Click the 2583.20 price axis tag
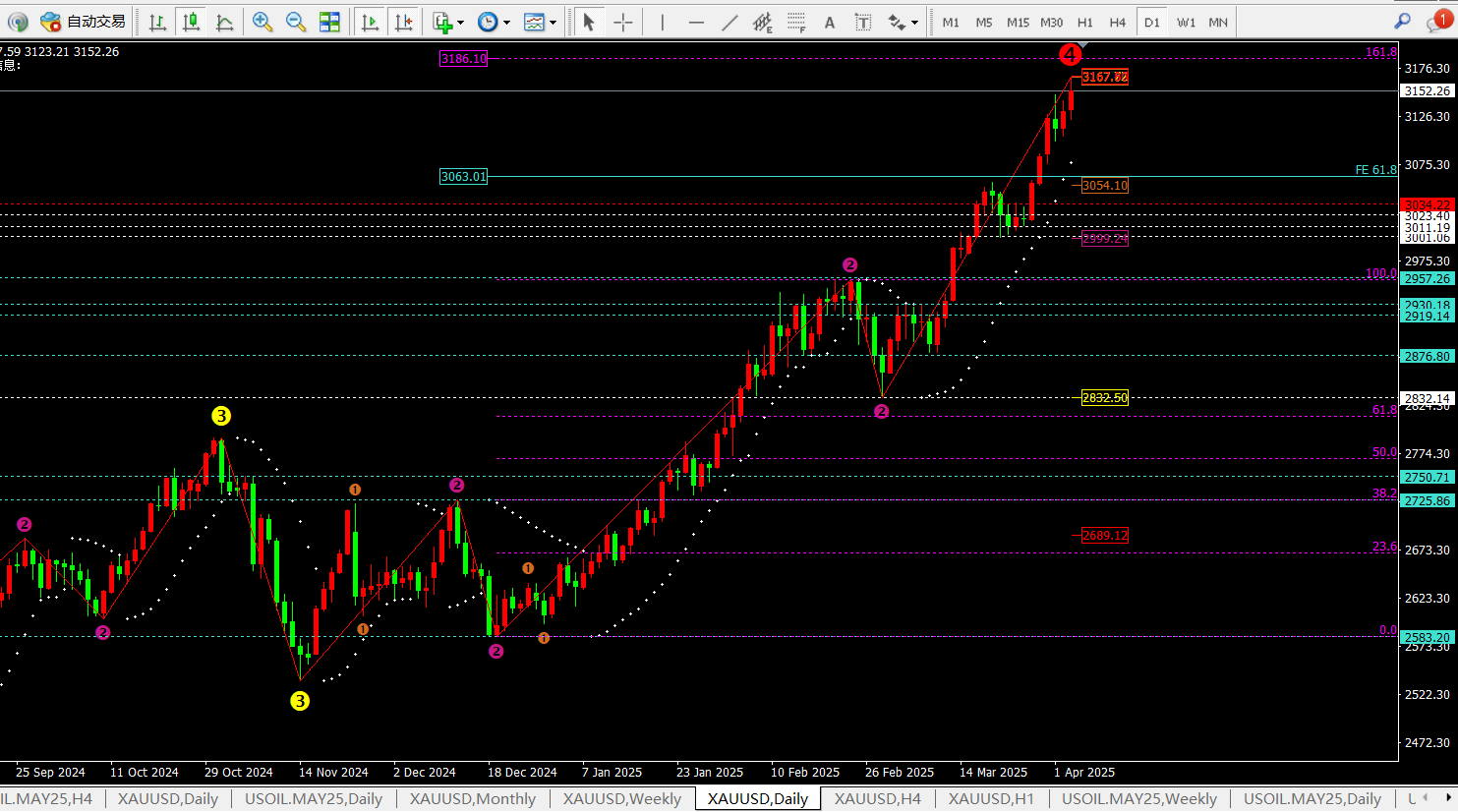 [1427, 637]
